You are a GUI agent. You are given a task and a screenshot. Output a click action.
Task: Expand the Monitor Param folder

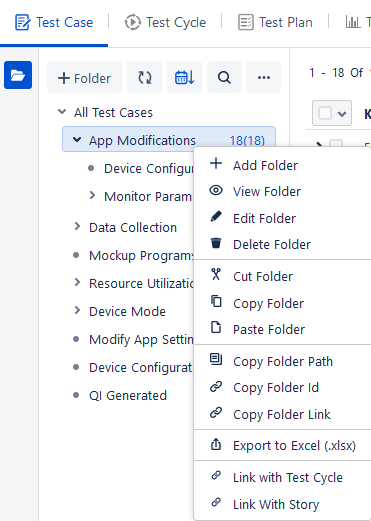(92, 195)
